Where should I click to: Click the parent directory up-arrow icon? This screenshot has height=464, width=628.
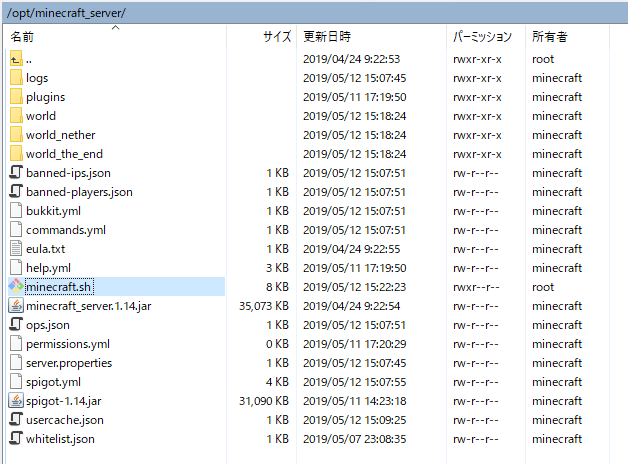[15, 59]
